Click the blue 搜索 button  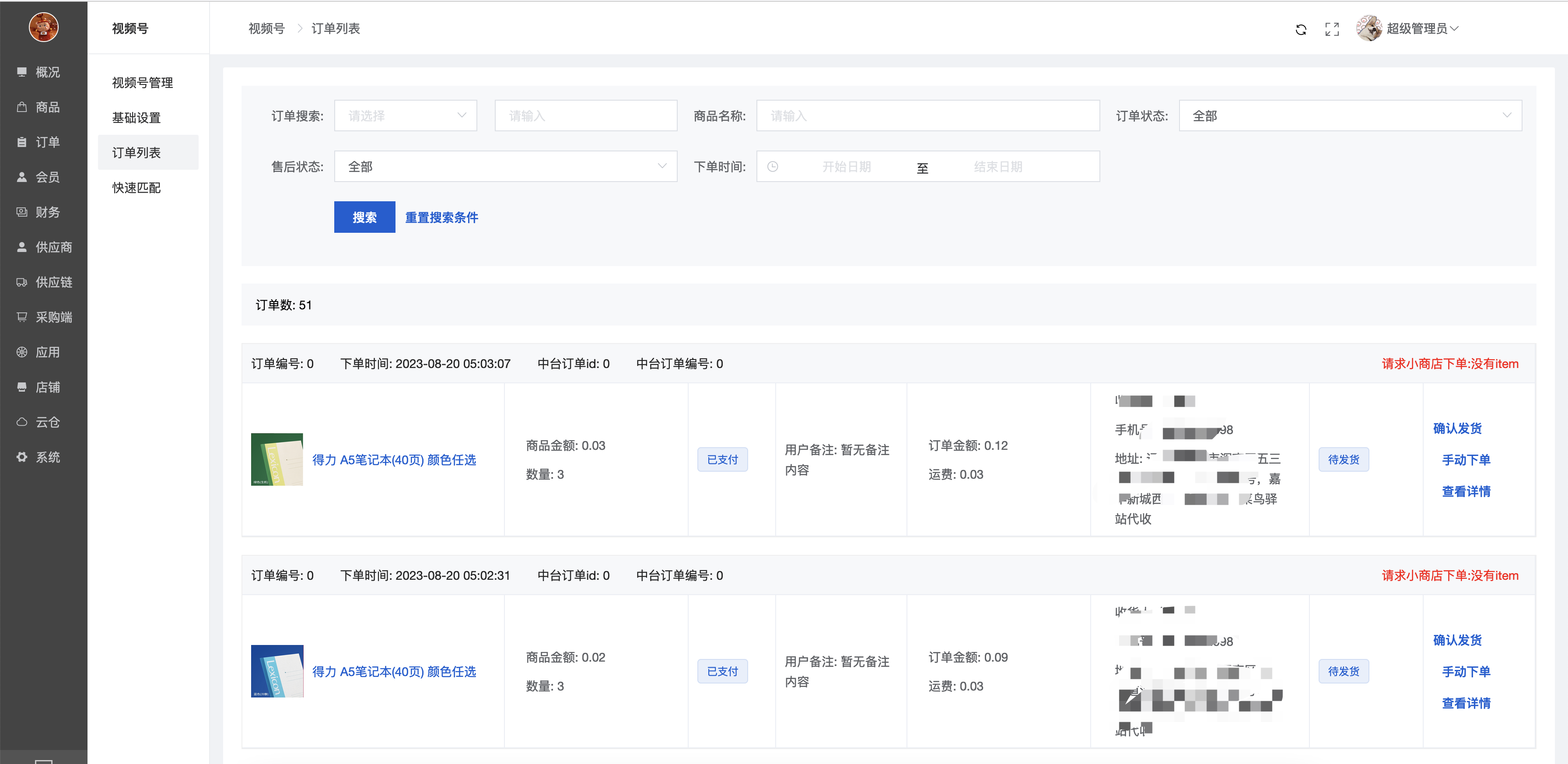point(364,217)
